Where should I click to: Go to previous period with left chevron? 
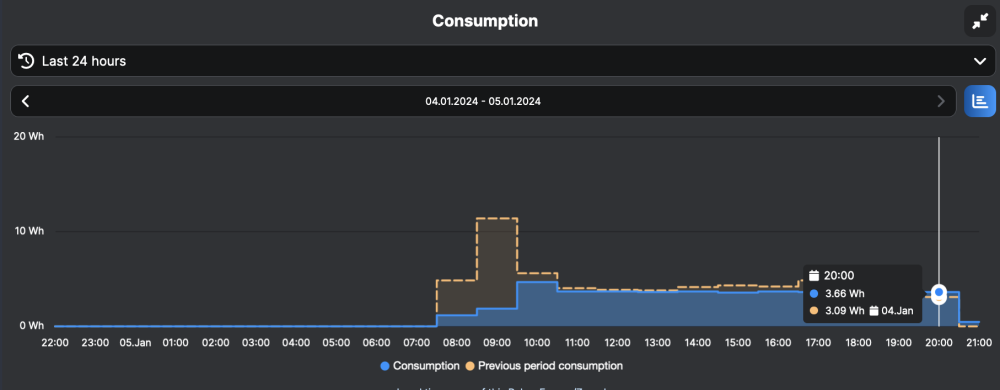(x=26, y=101)
